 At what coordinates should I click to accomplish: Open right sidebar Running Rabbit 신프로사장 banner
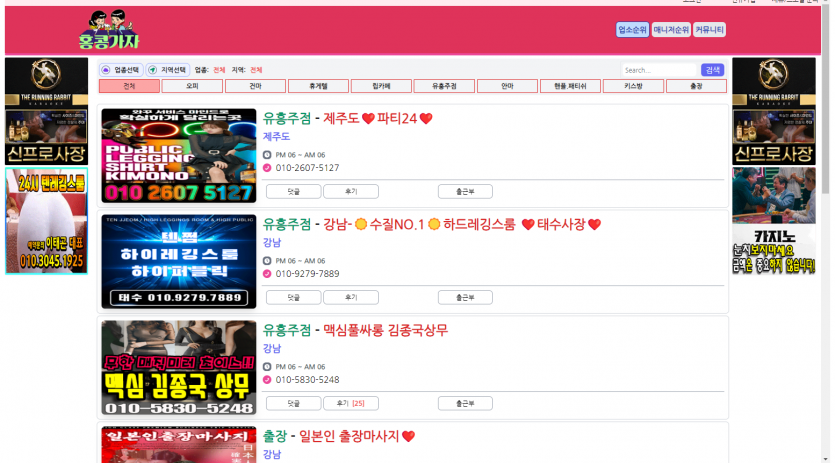[774, 111]
